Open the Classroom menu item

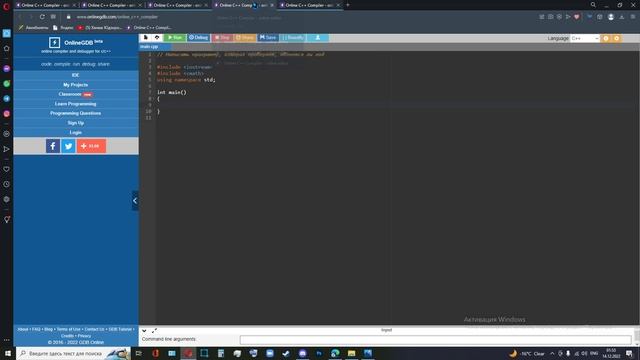point(76,94)
